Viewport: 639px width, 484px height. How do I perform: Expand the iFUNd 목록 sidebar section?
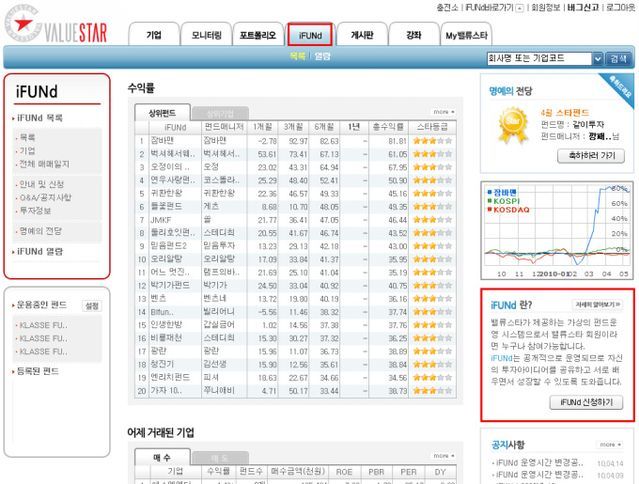click(x=40, y=118)
